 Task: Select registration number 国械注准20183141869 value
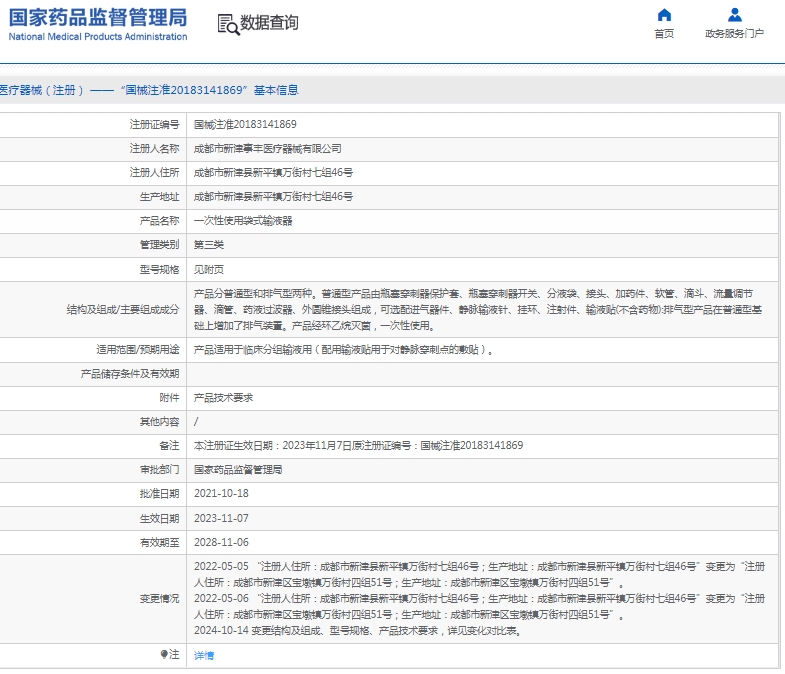click(x=245, y=124)
